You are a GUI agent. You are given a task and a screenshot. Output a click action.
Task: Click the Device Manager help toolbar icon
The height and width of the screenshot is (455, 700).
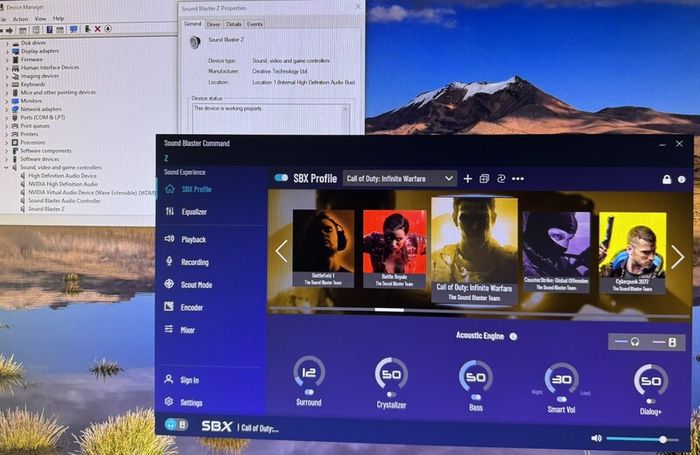click(x=49, y=29)
